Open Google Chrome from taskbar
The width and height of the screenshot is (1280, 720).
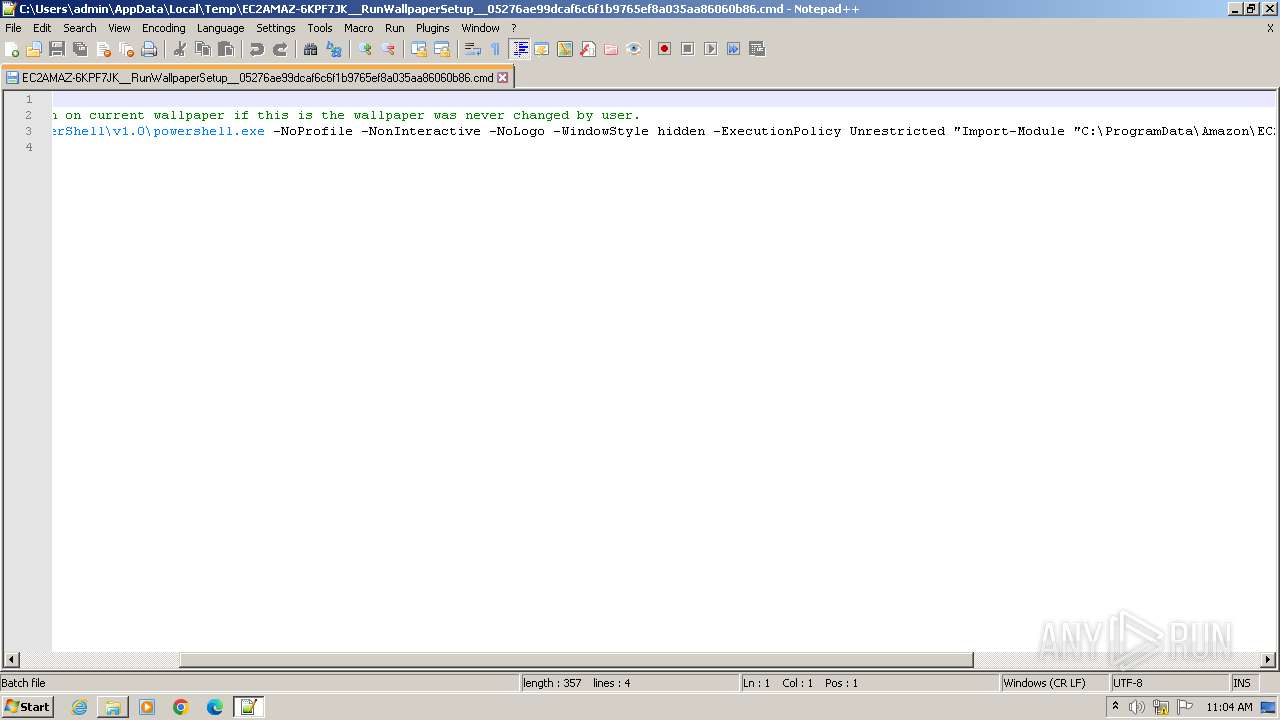181,707
